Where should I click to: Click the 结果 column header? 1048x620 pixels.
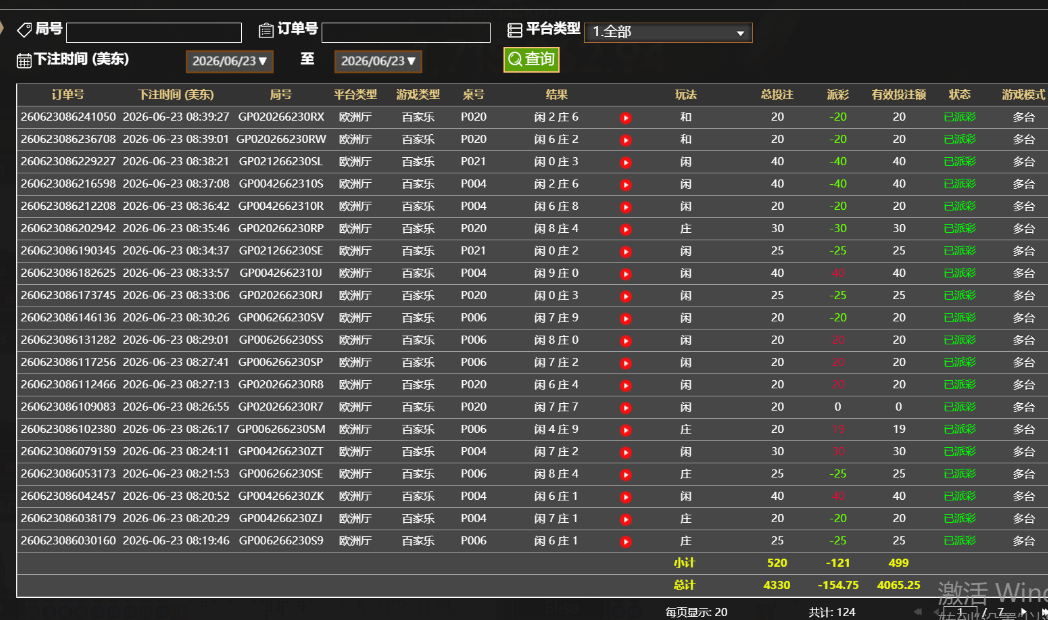557,95
